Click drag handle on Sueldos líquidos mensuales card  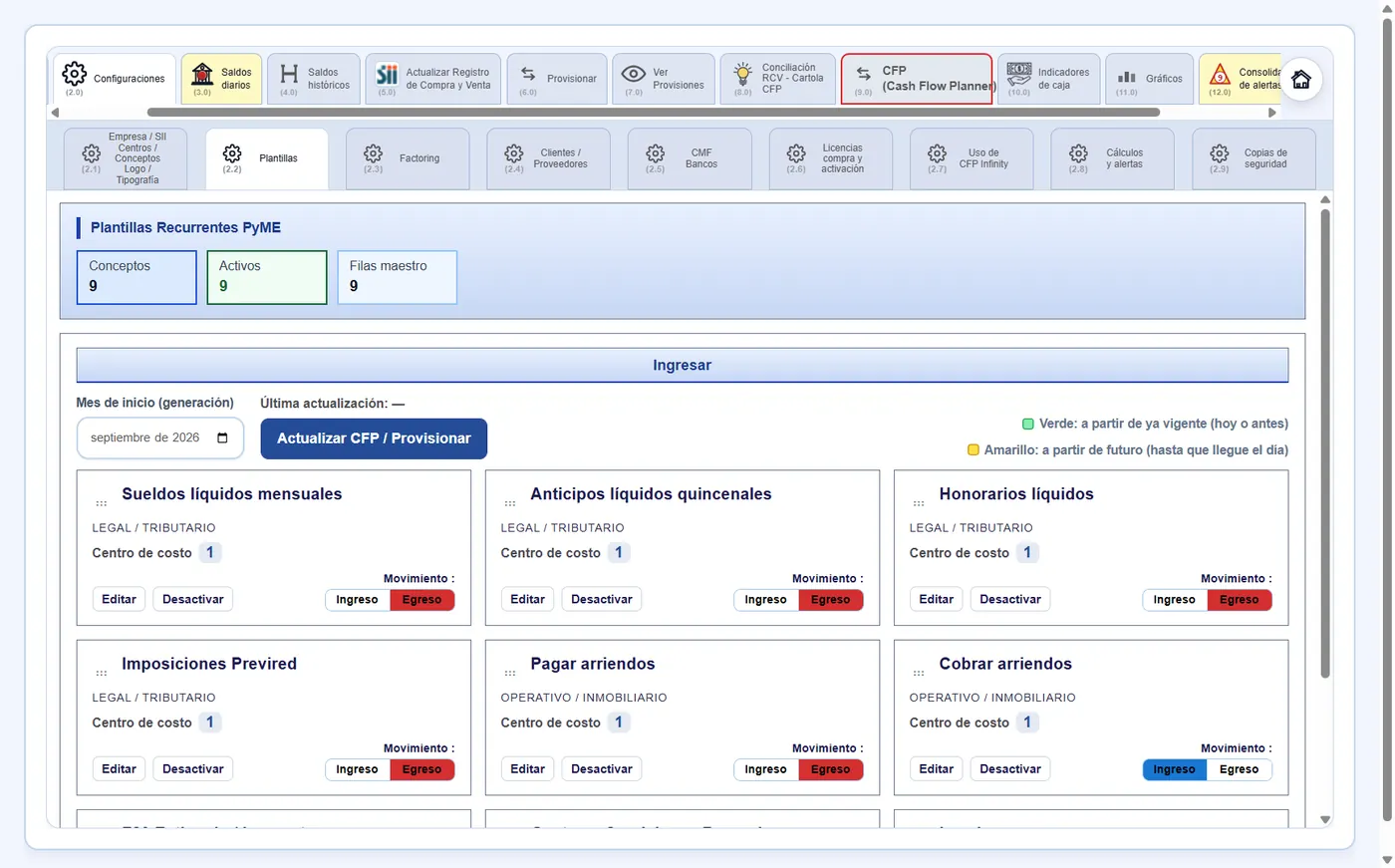coord(102,502)
